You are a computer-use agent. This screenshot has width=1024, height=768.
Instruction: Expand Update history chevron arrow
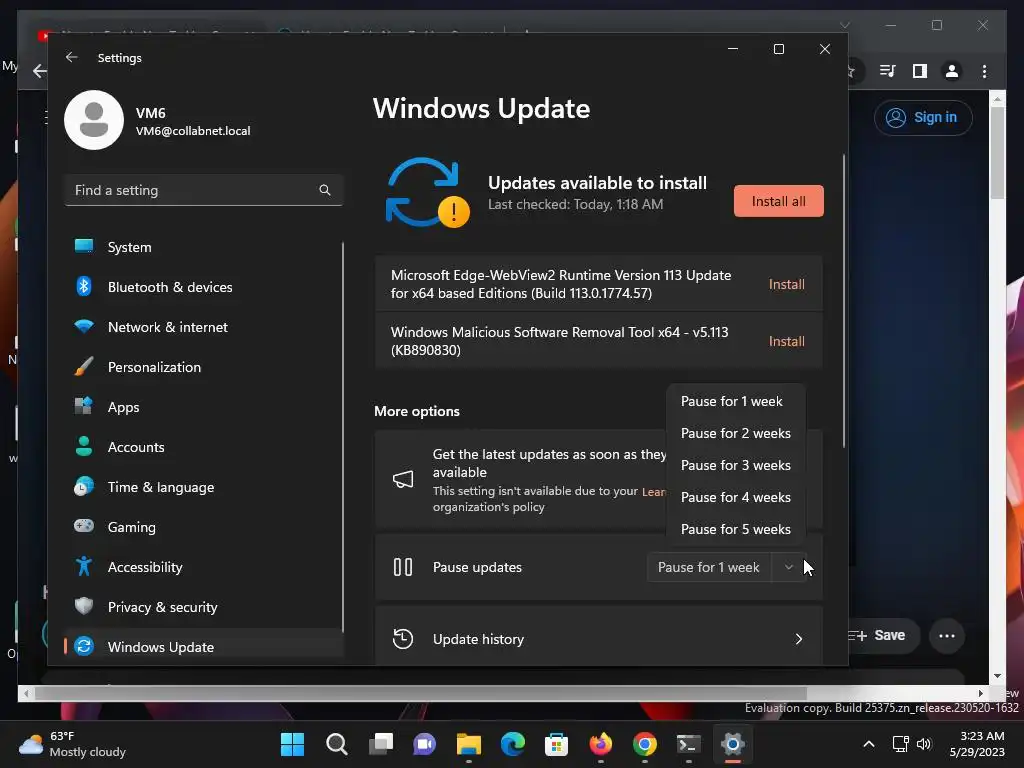click(x=799, y=639)
